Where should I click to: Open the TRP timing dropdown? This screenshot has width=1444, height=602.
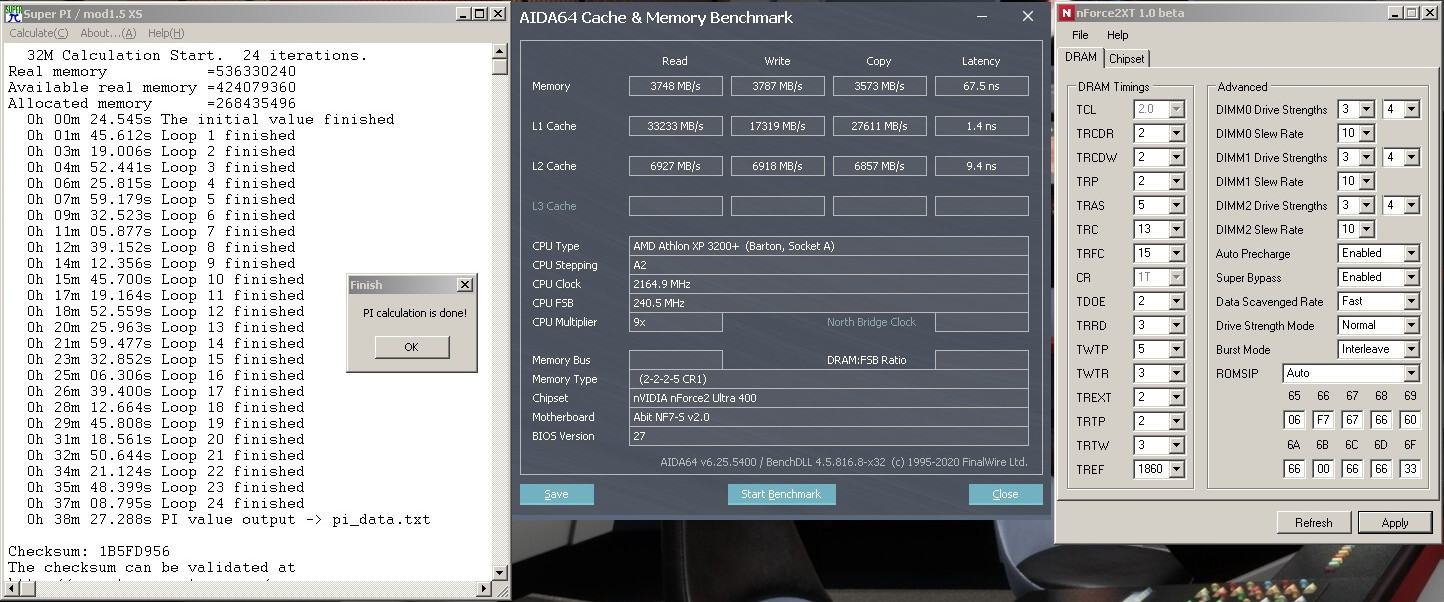[1177, 181]
